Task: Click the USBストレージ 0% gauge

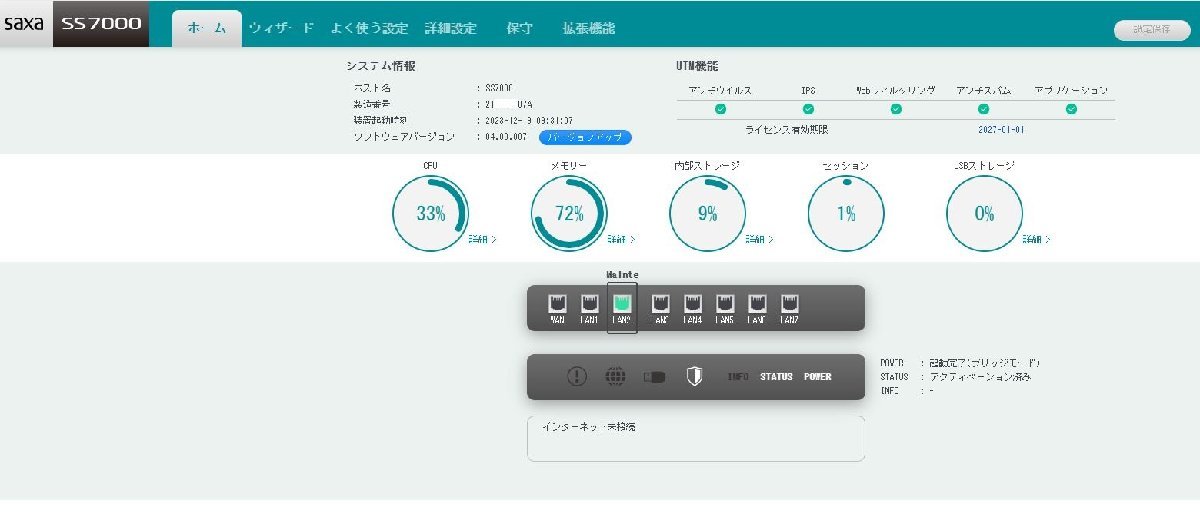Action: pyautogui.click(x=984, y=213)
